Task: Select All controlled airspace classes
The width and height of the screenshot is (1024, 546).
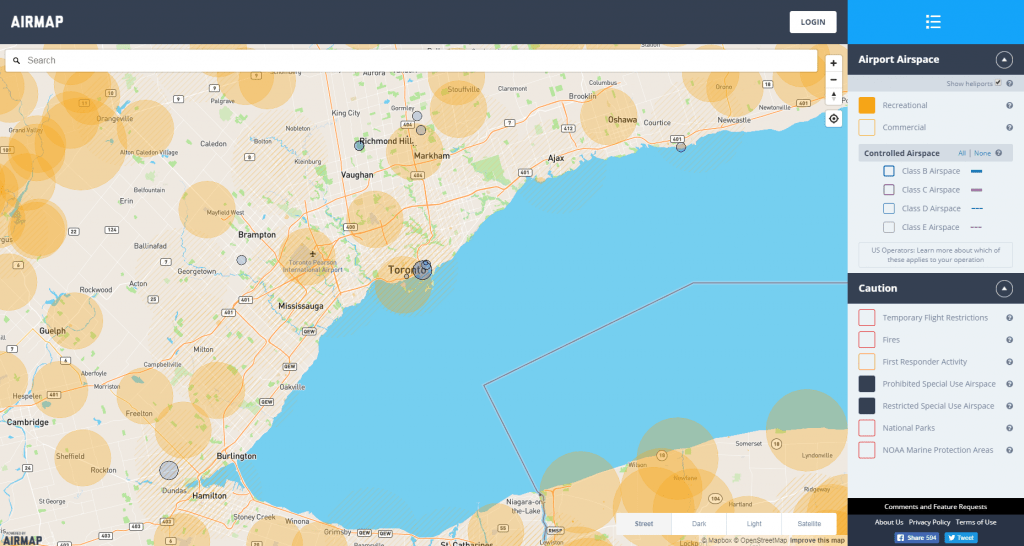Action: [x=962, y=153]
